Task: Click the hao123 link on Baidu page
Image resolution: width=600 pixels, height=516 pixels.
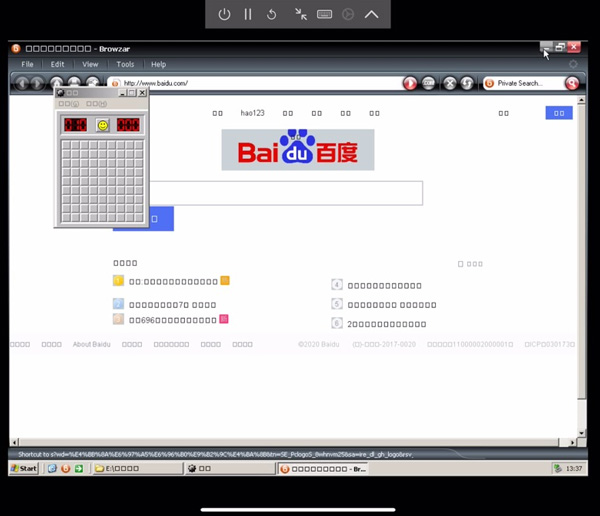Action: point(252,113)
